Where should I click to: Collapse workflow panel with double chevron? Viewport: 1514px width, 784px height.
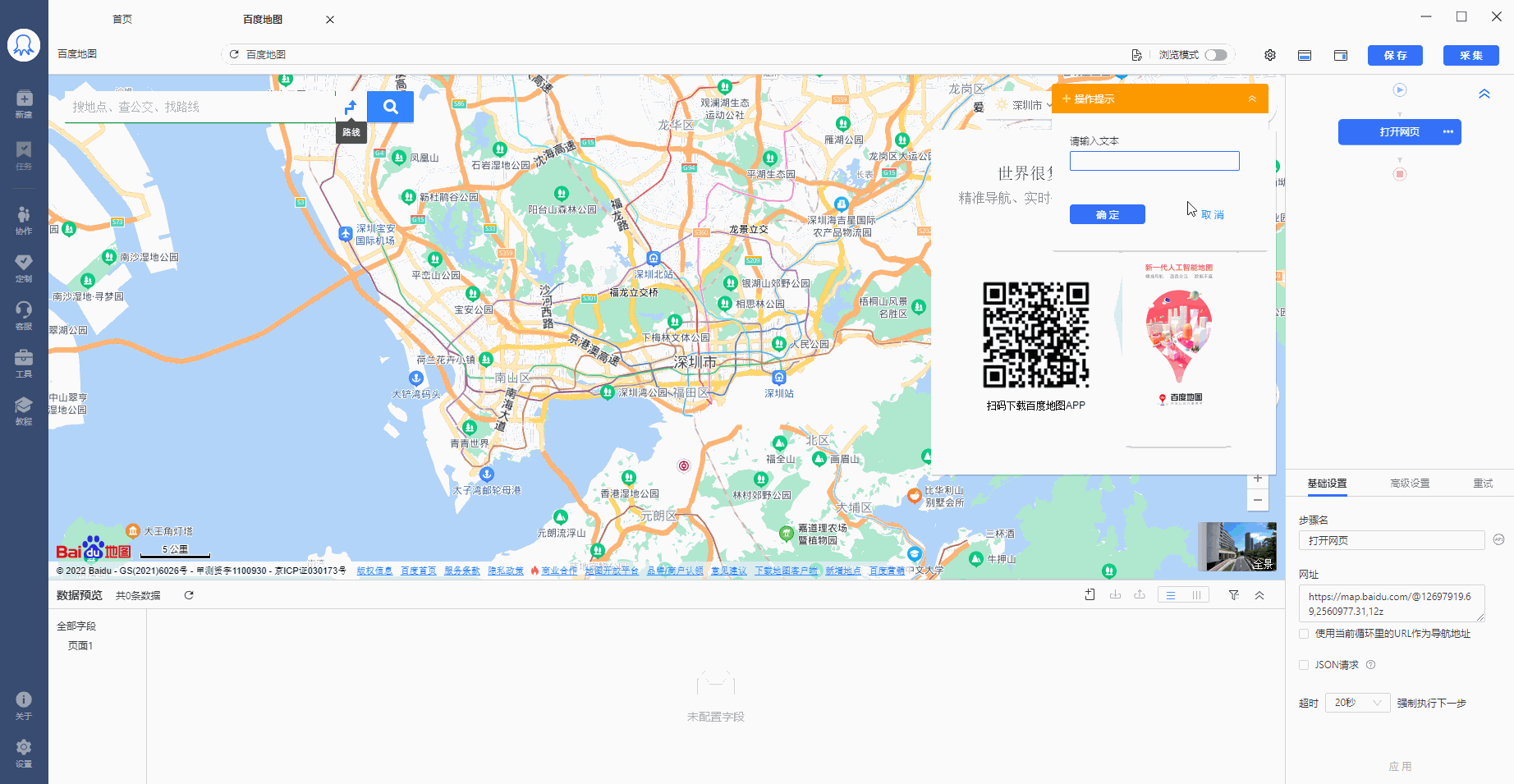[x=1484, y=94]
